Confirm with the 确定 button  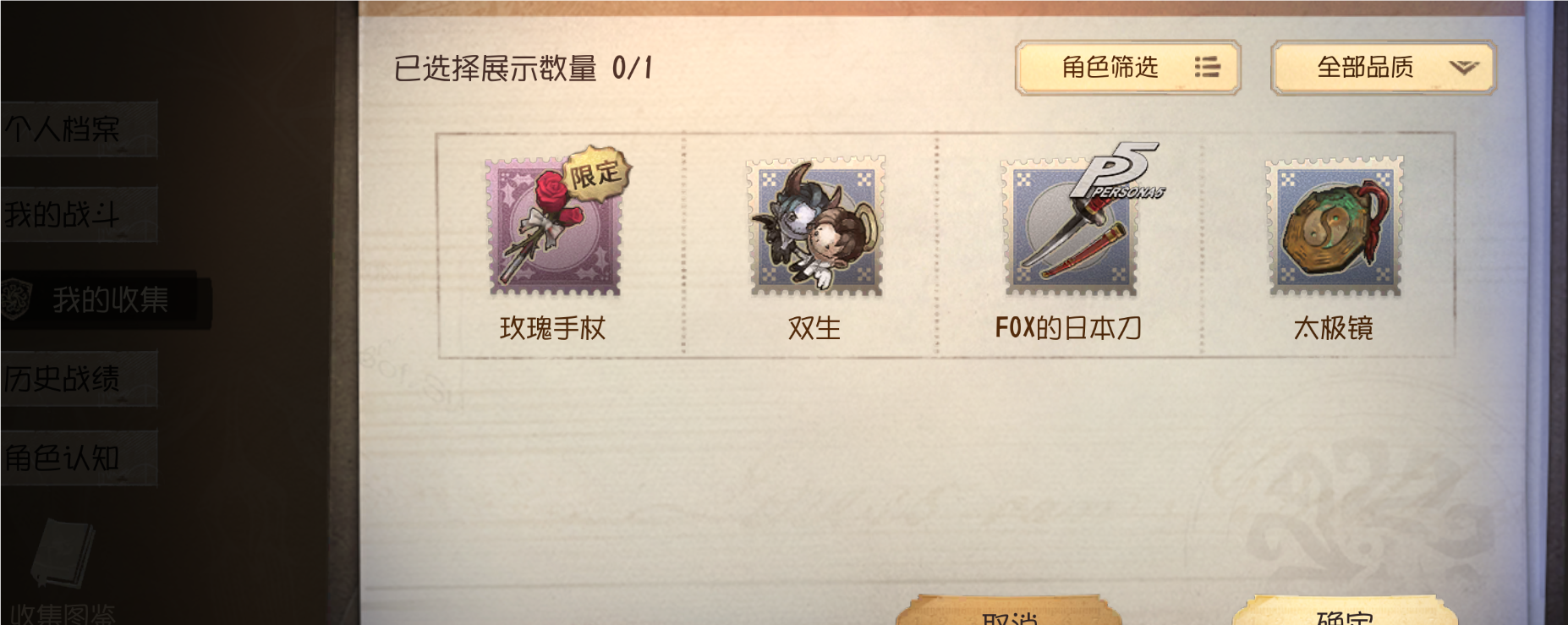(x=1344, y=612)
